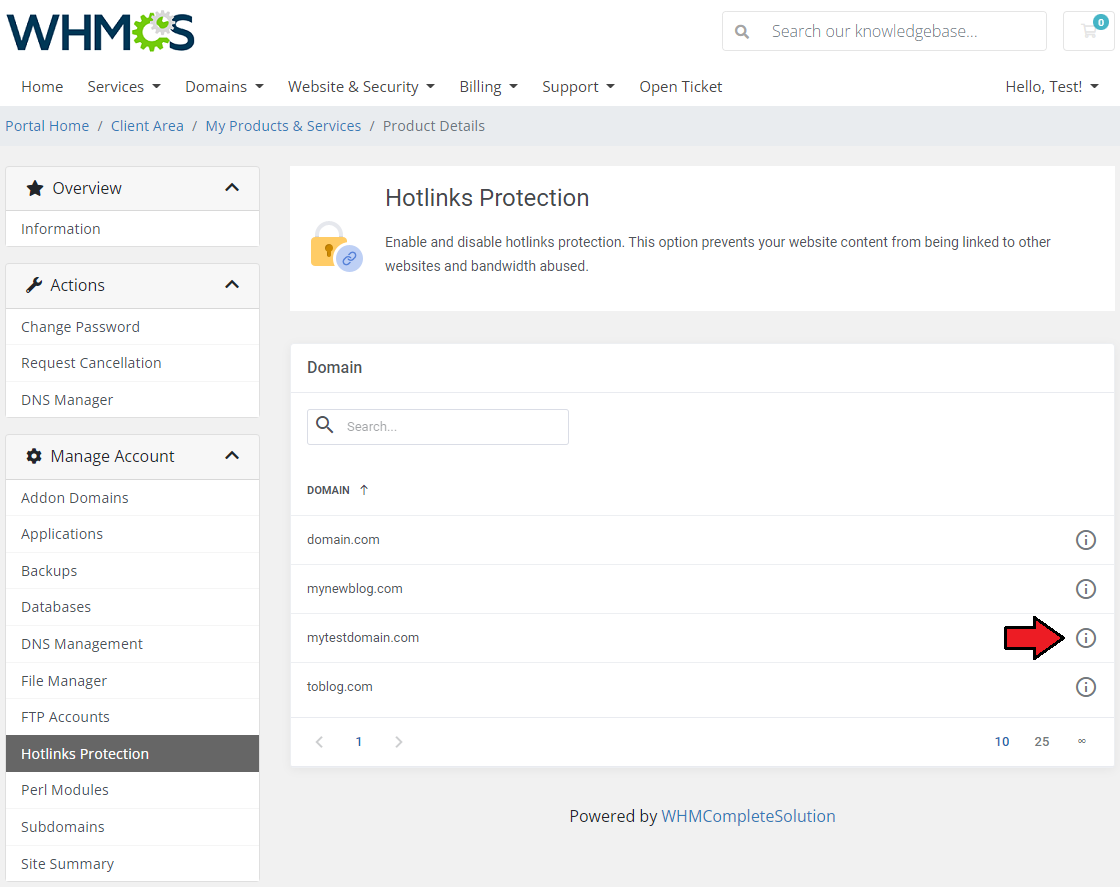
Task: Open Addon Domains in sidebar
Action: point(132,498)
